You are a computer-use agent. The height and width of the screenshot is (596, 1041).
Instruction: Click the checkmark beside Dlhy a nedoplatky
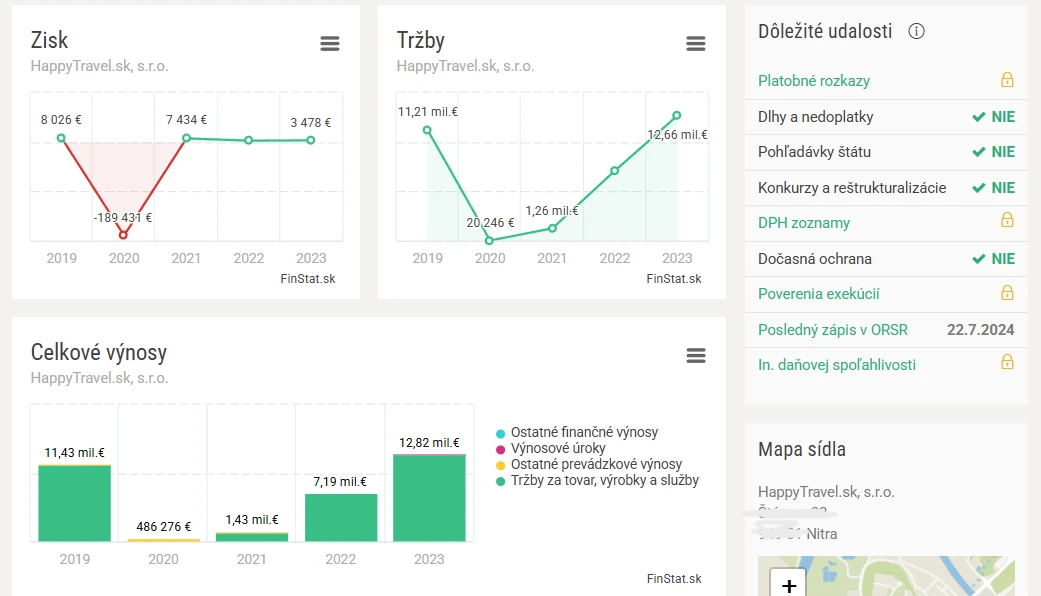[x=979, y=117]
